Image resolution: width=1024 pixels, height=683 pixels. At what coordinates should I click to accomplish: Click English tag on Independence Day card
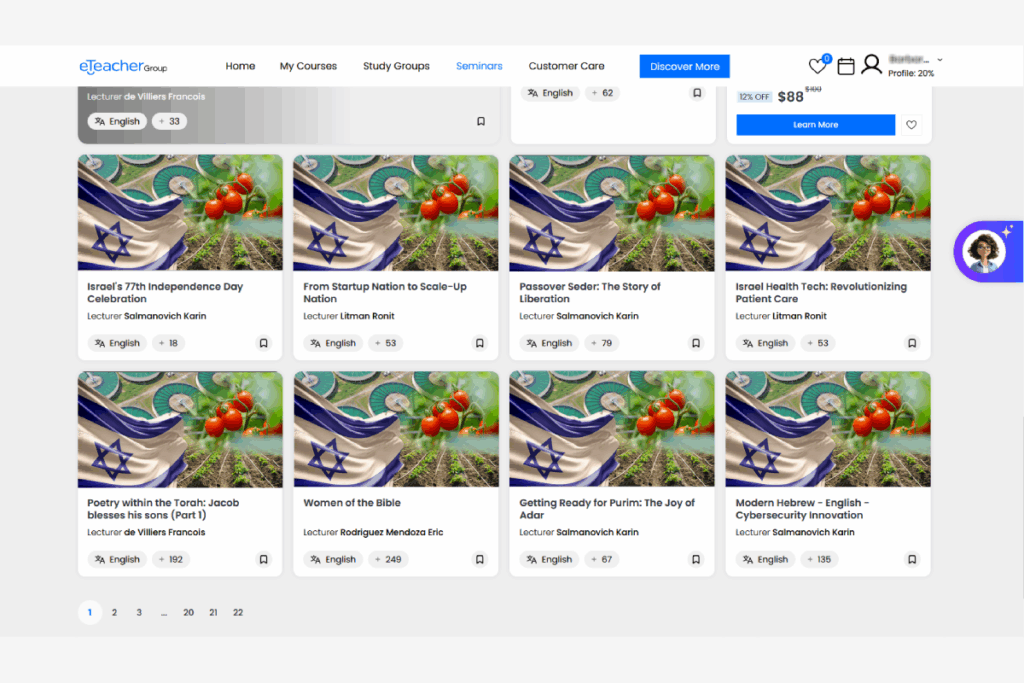pyautogui.click(x=117, y=343)
